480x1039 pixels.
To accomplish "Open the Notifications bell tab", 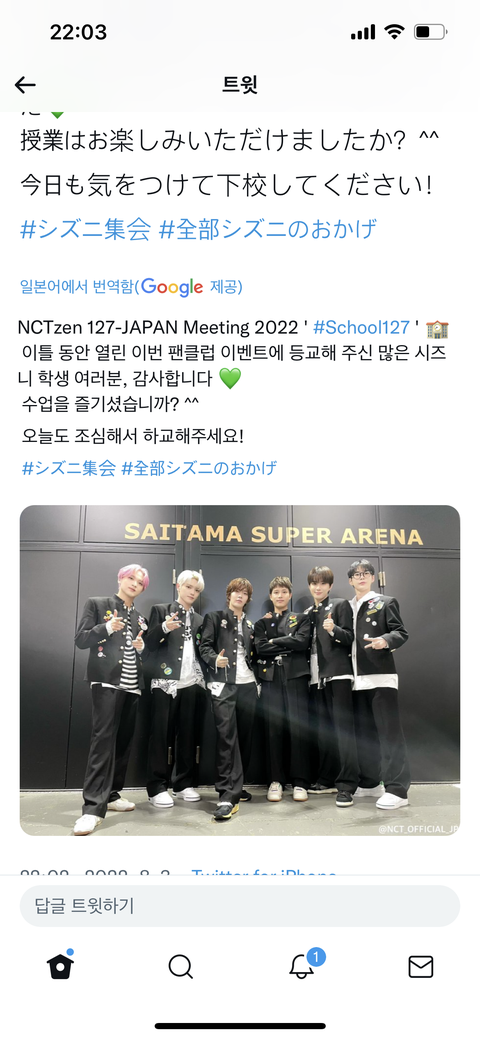I will coord(302,967).
